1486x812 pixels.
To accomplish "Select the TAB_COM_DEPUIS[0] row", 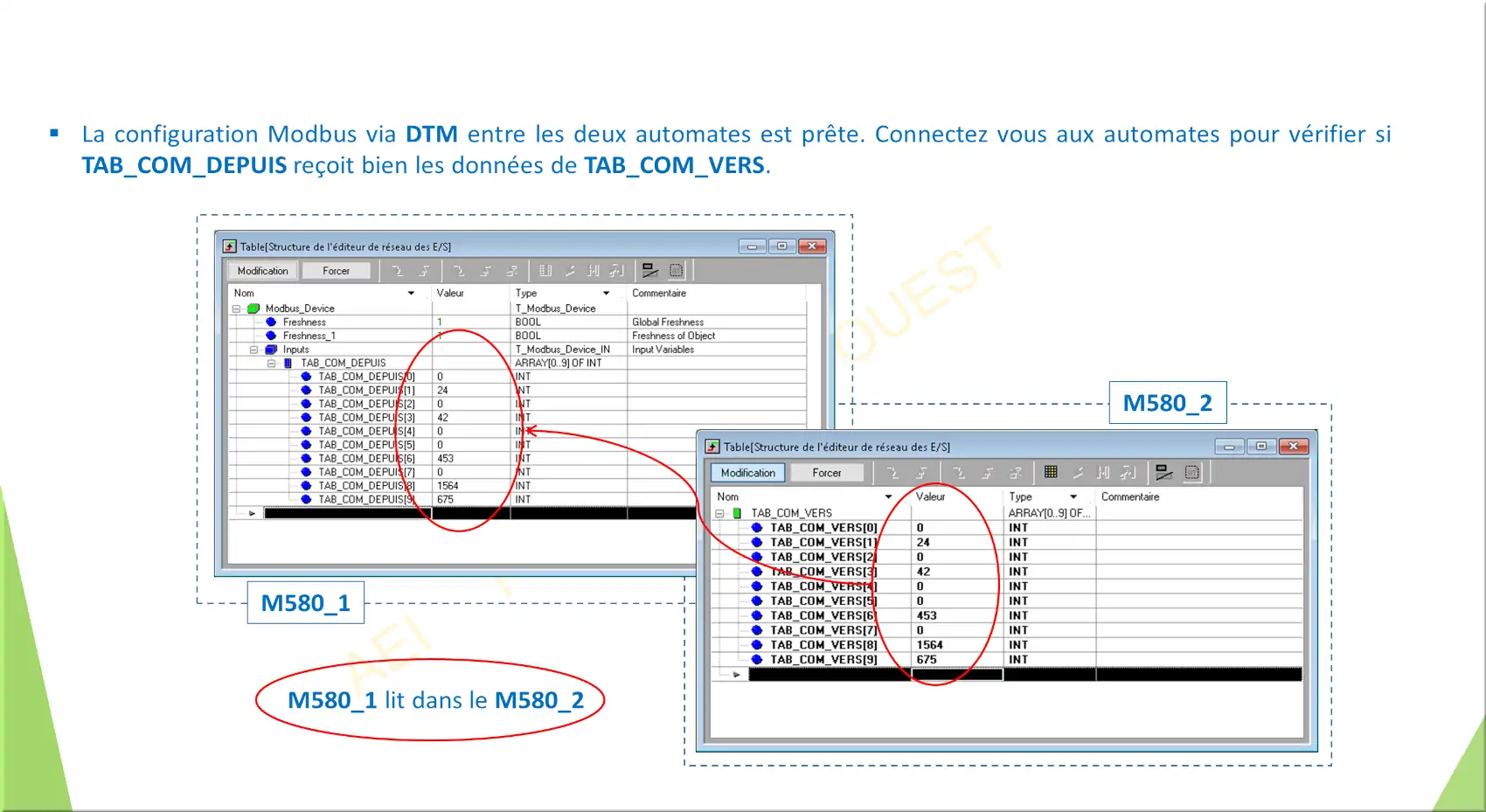I will 517,377.
